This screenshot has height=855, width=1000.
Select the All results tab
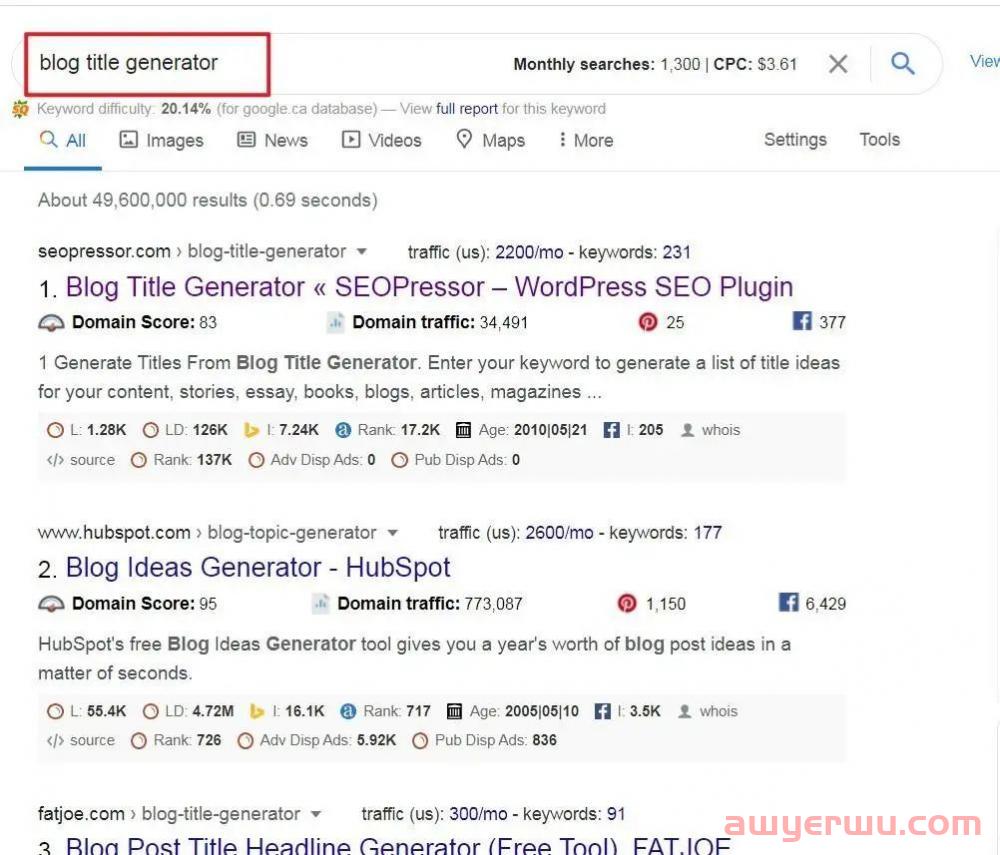[62, 140]
